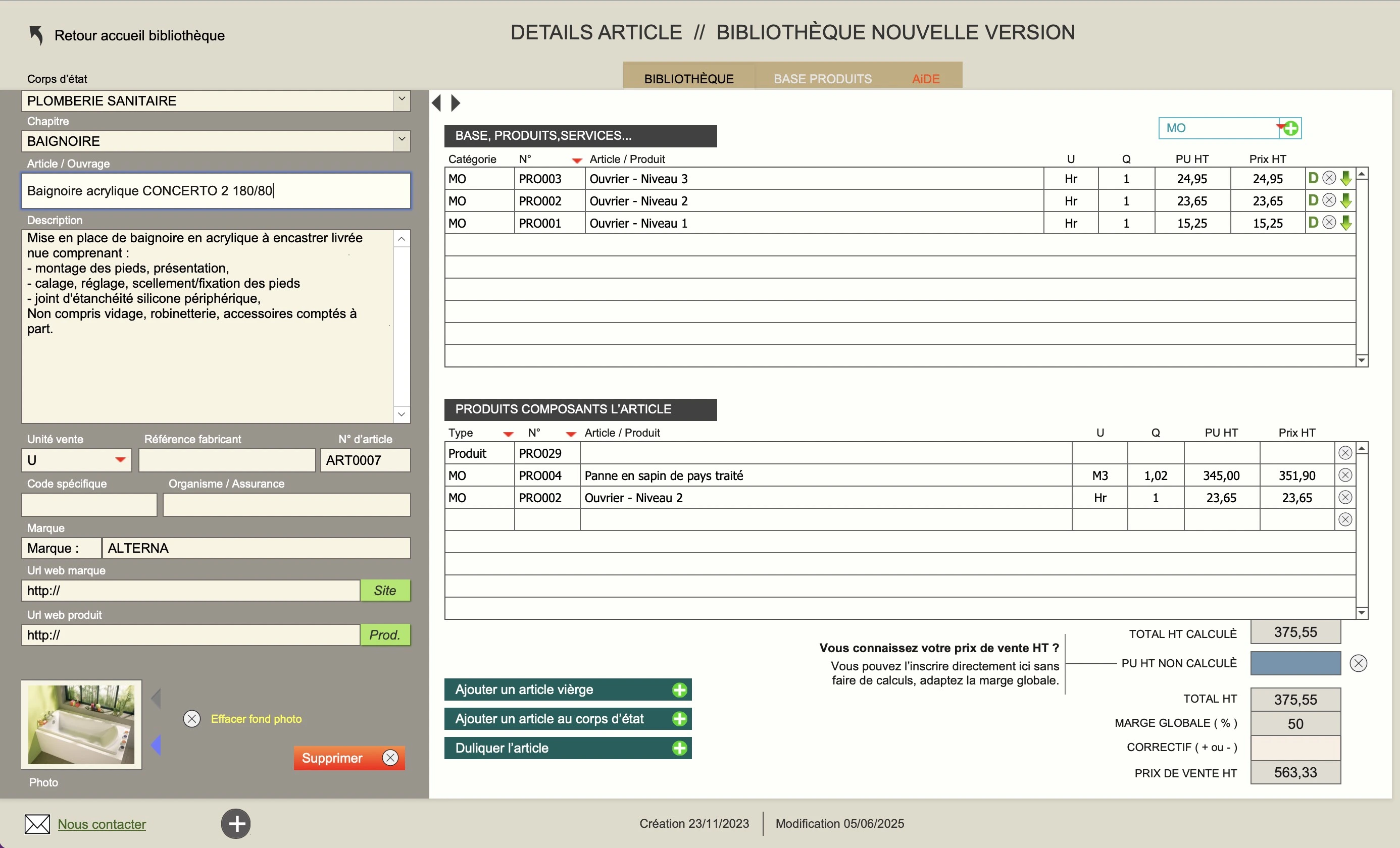
Task: Remove the PRO001 line using its cross icon
Action: pyautogui.click(x=1329, y=222)
